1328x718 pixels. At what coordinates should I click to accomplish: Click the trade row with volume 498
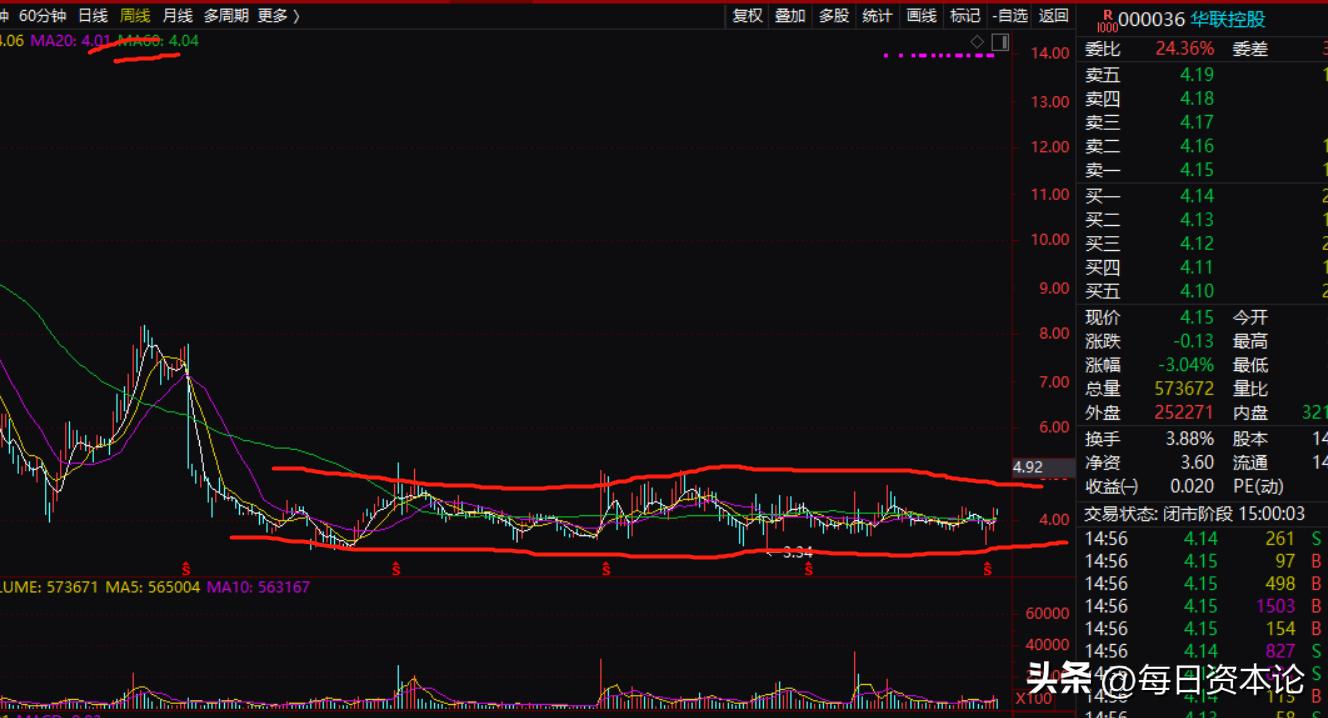point(1203,583)
